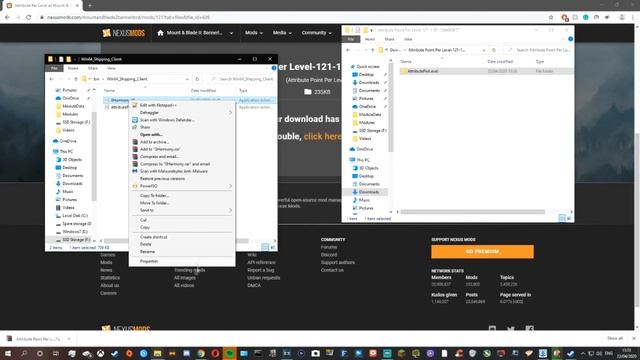
Task: Open the Media dropdown menu
Action: coord(282,33)
